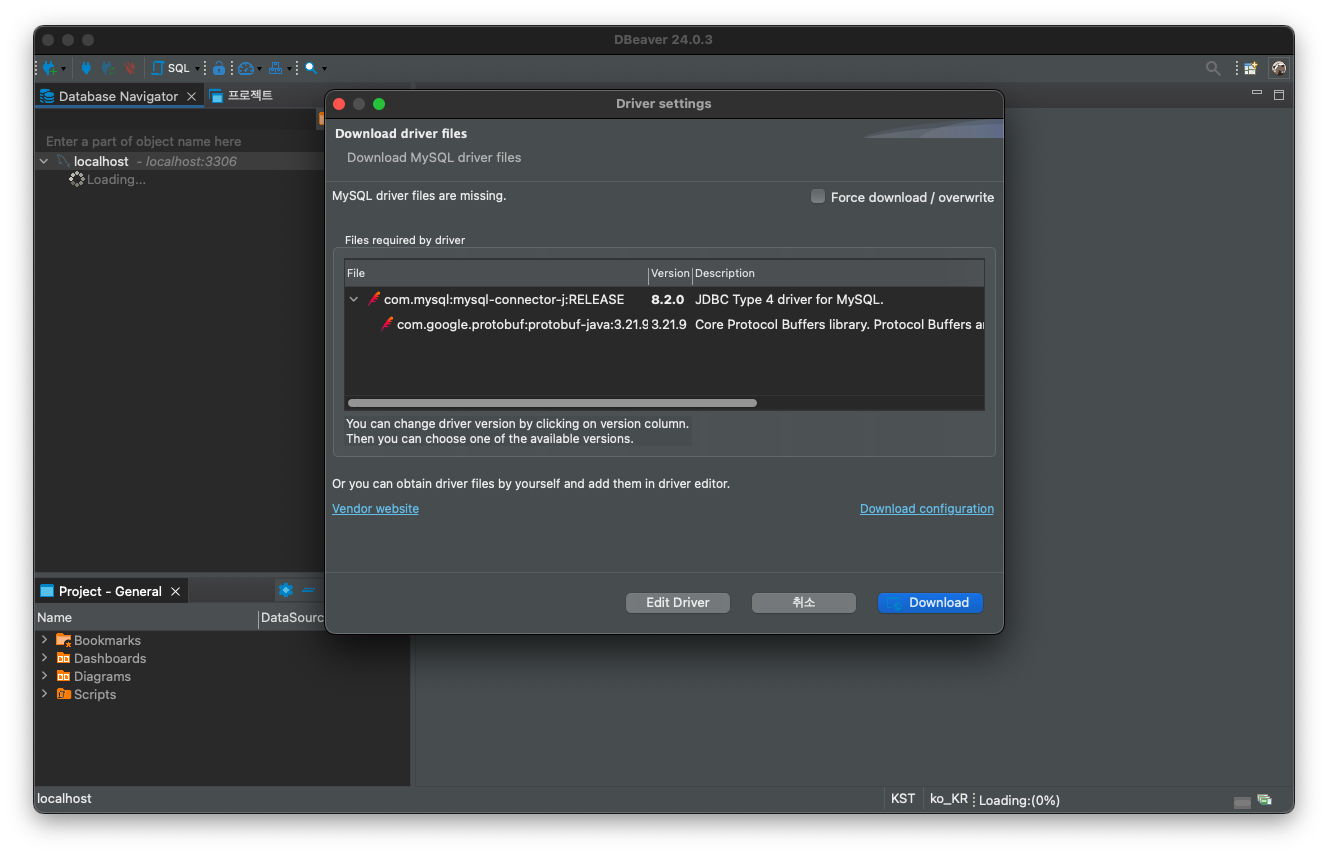Open a new SQL script editor
Viewport: 1328px width, 855px height.
(171, 68)
